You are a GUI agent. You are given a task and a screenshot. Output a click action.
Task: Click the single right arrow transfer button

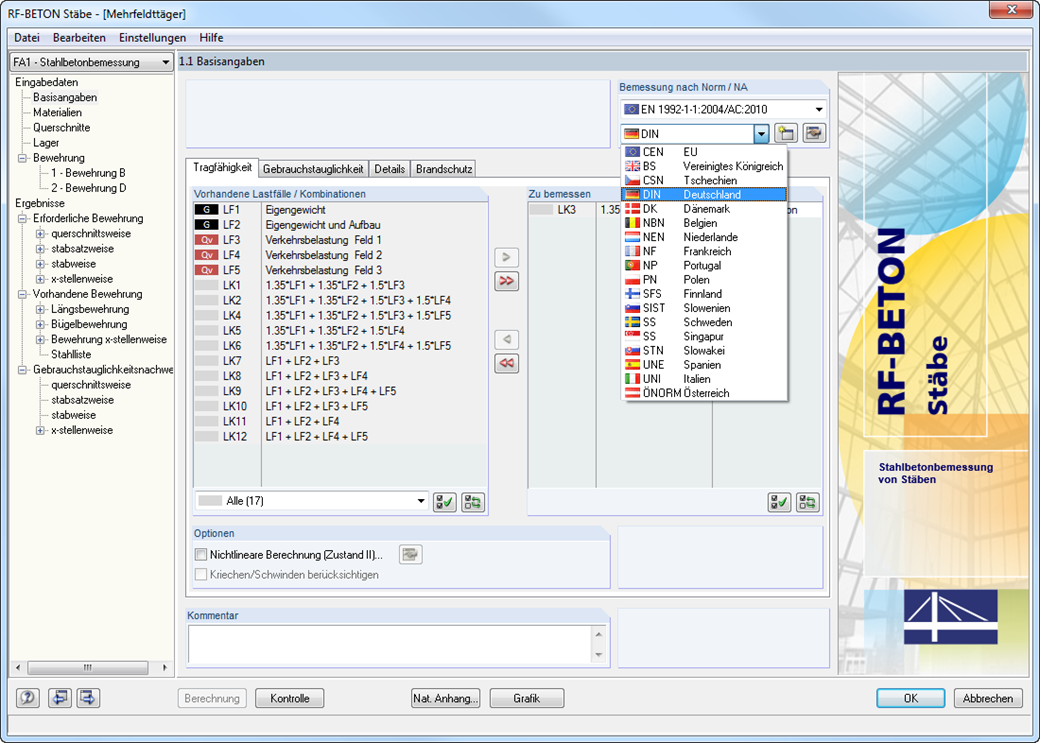tap(506, 257)
